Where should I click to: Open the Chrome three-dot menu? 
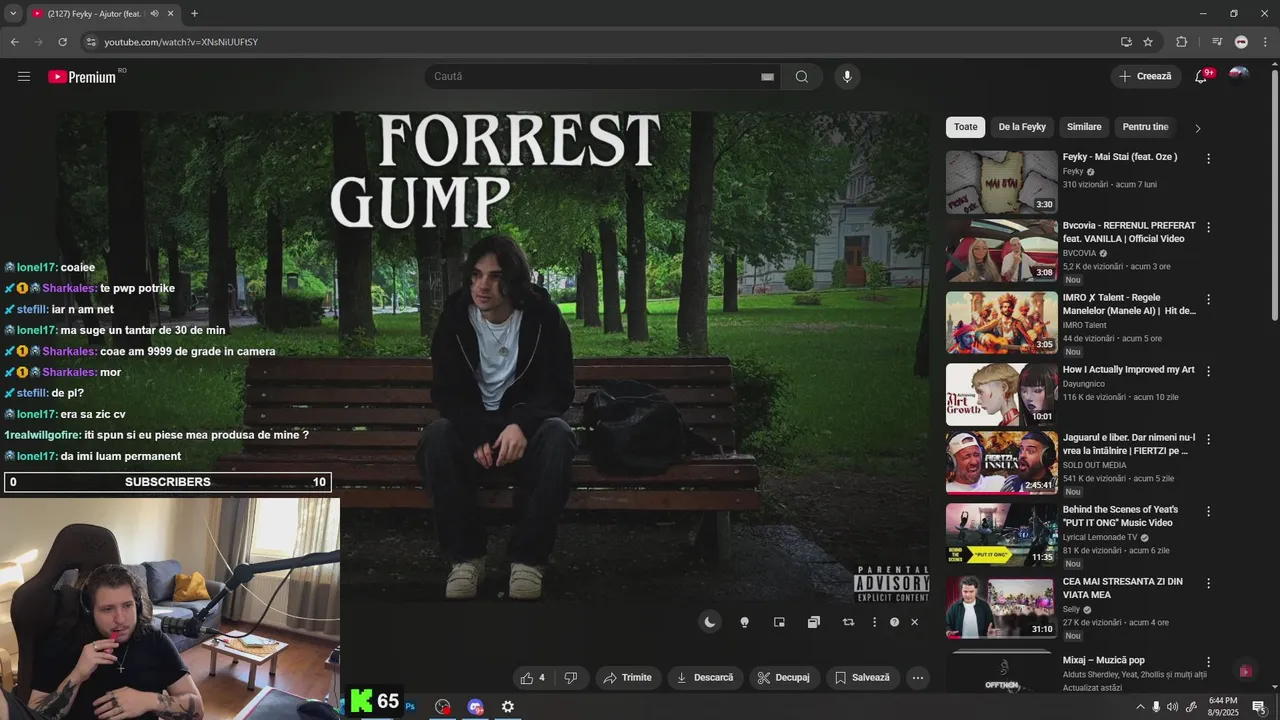[1265, 42]
